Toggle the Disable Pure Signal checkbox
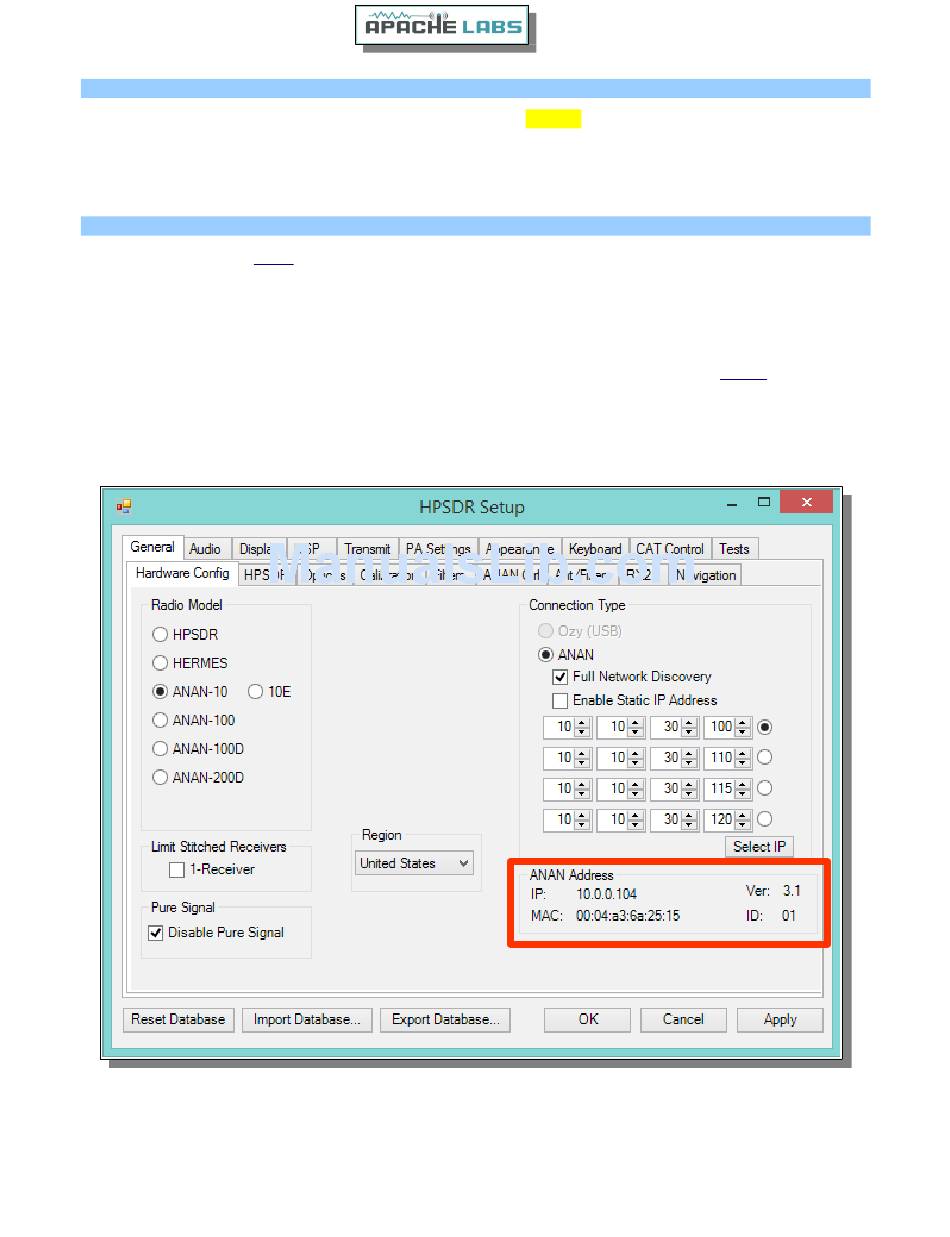 coord(155,933)
